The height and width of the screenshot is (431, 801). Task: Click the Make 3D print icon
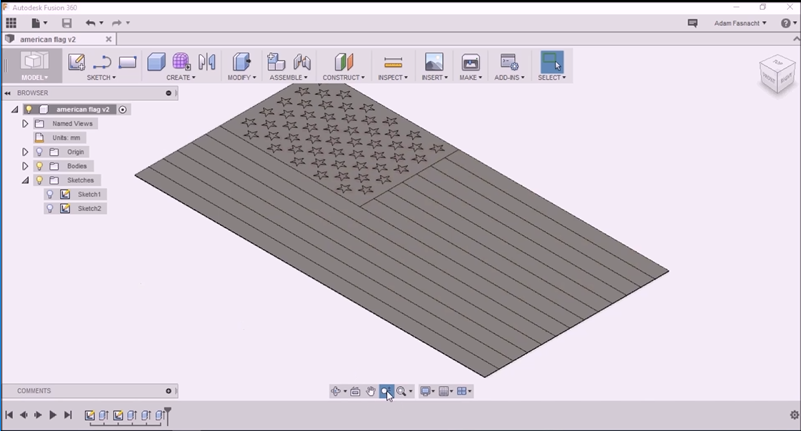(470, 62)
